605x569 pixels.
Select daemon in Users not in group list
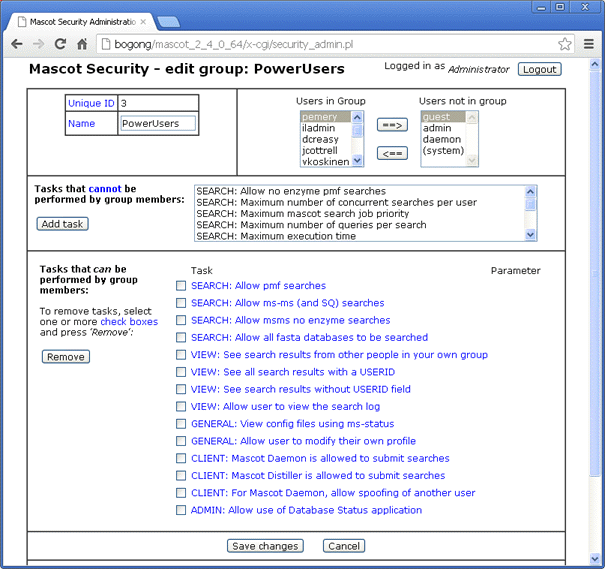pyautogui.click(x=444, y=139)
